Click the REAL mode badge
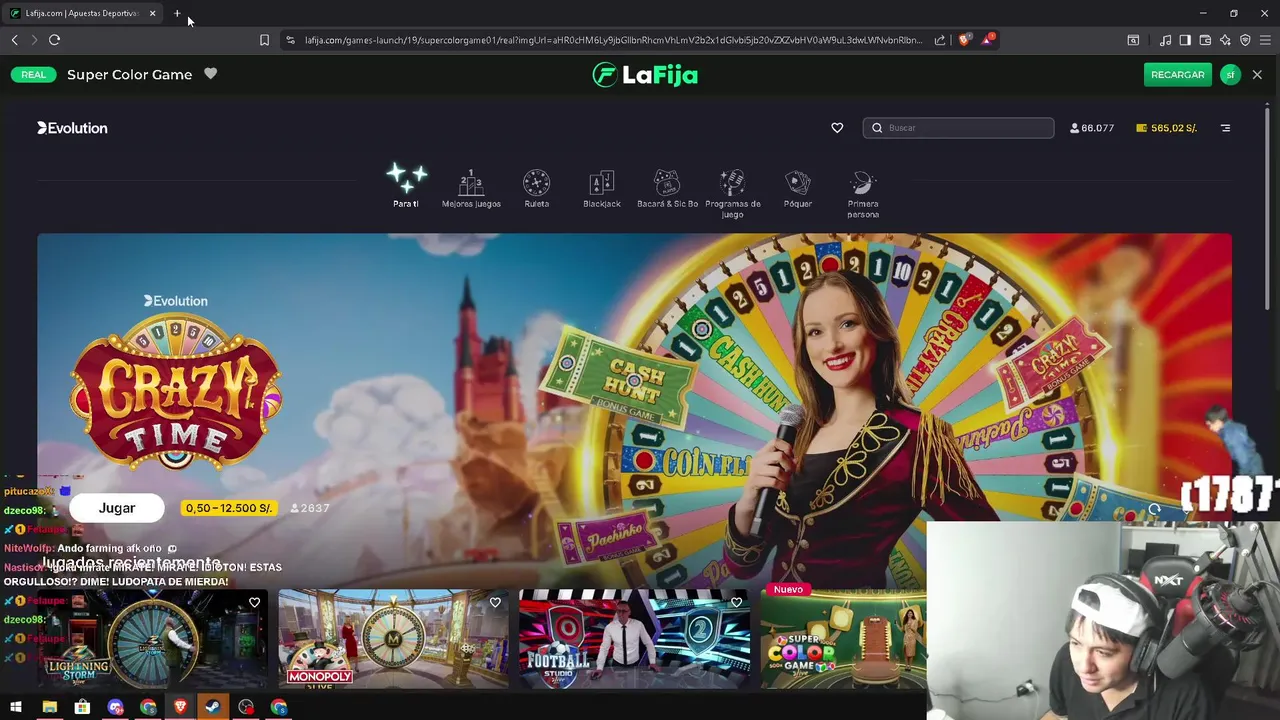The width and height of the screenshot is (1280, 720). click(x=34, y=75)
